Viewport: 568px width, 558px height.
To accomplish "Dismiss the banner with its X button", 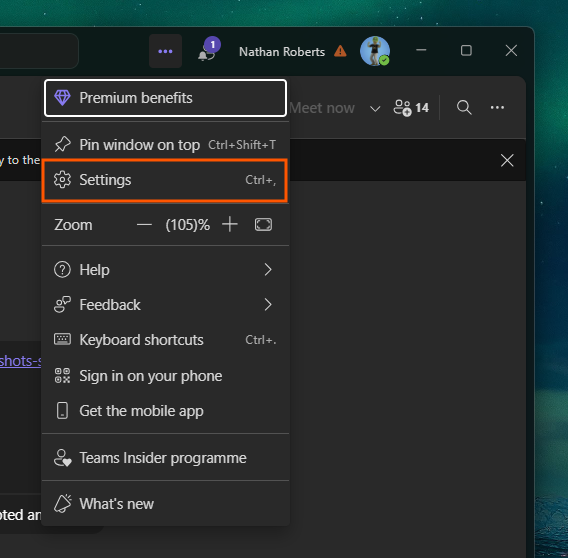I will (x=507, y=160).
